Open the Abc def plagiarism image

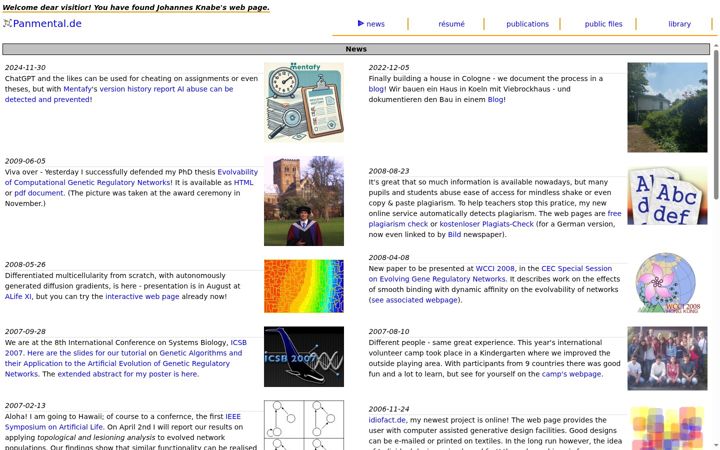(667, 196)
